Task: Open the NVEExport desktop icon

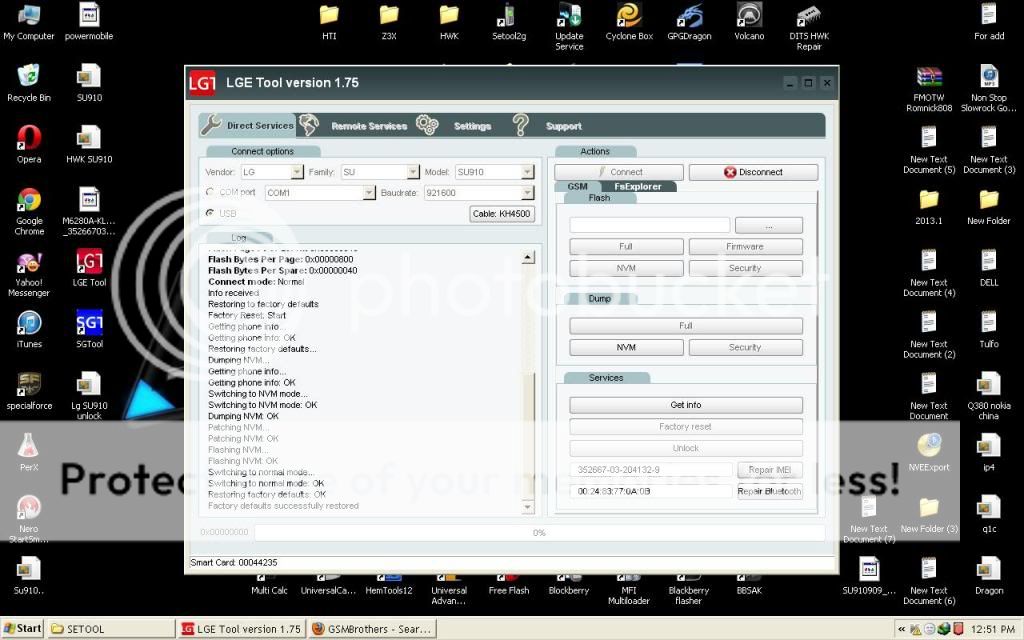Action: click(929, 453)
